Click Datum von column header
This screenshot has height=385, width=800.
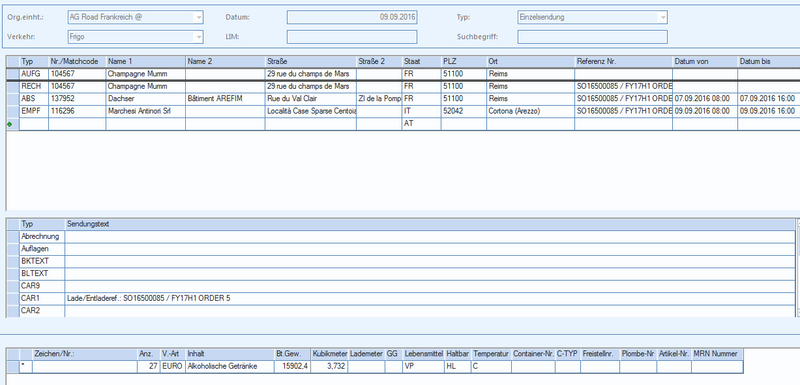pyautogui.click(x=705, y=62)
